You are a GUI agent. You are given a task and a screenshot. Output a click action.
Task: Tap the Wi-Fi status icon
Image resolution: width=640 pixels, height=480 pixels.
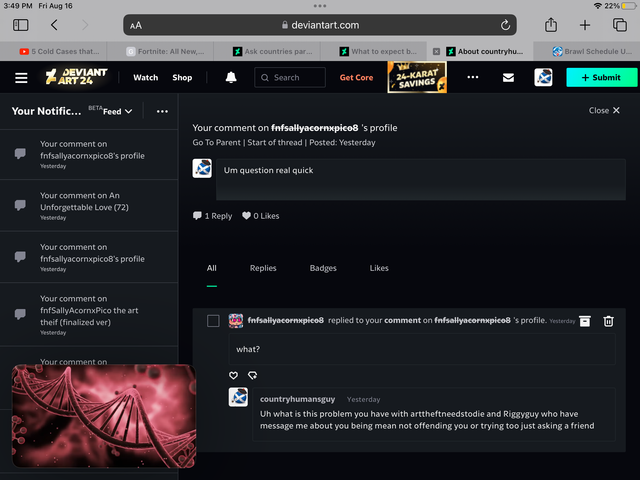(x=598, y=6)
